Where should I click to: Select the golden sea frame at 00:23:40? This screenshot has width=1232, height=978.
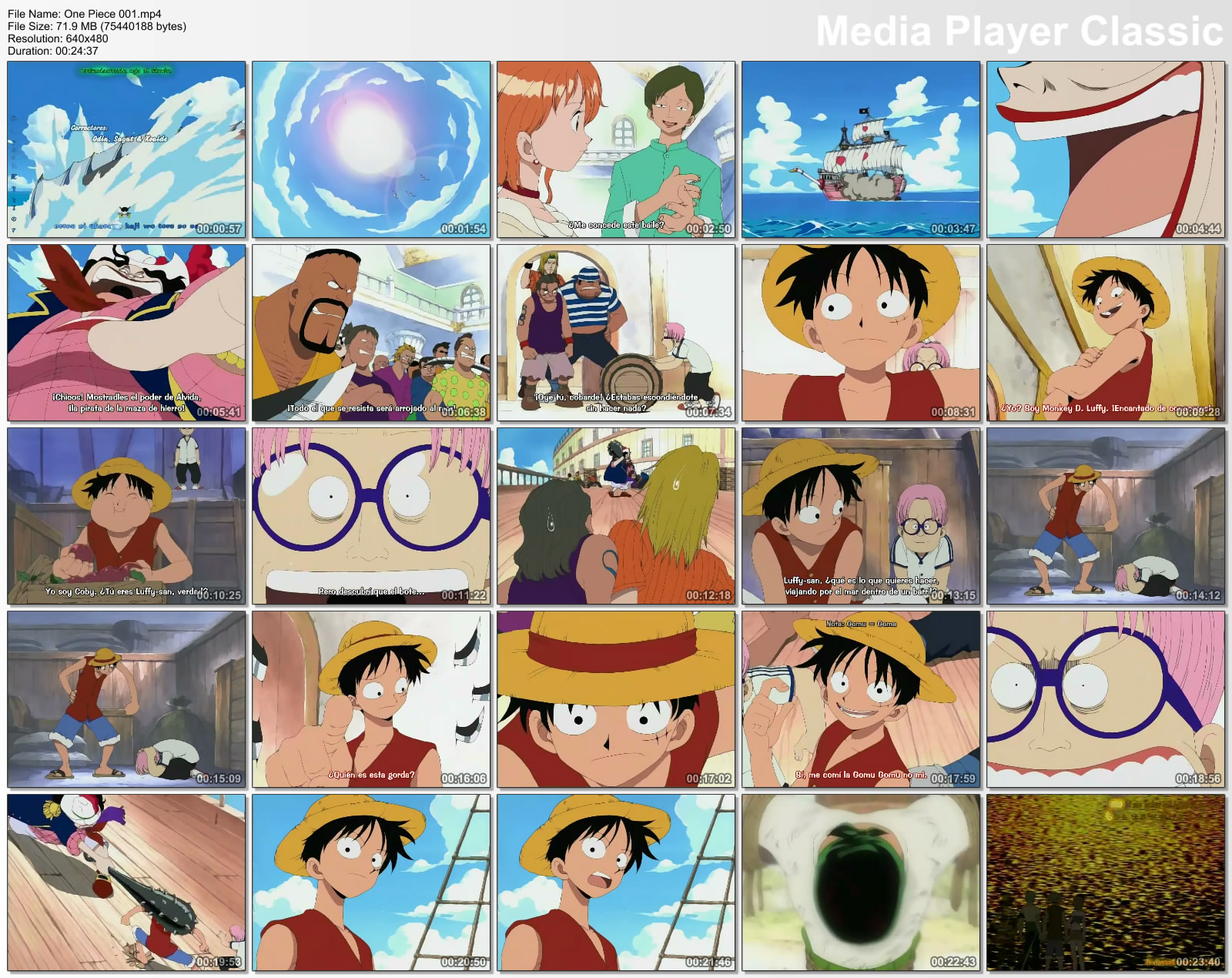1106,883
